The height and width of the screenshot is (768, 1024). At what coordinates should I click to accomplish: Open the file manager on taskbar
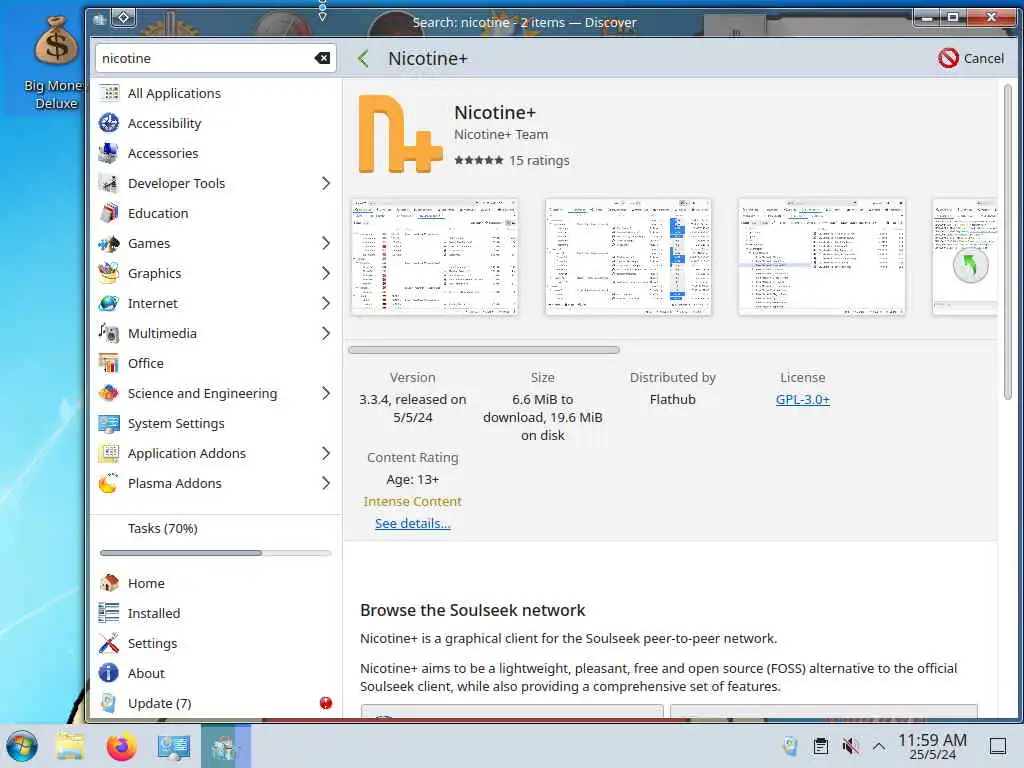point(69,746)
